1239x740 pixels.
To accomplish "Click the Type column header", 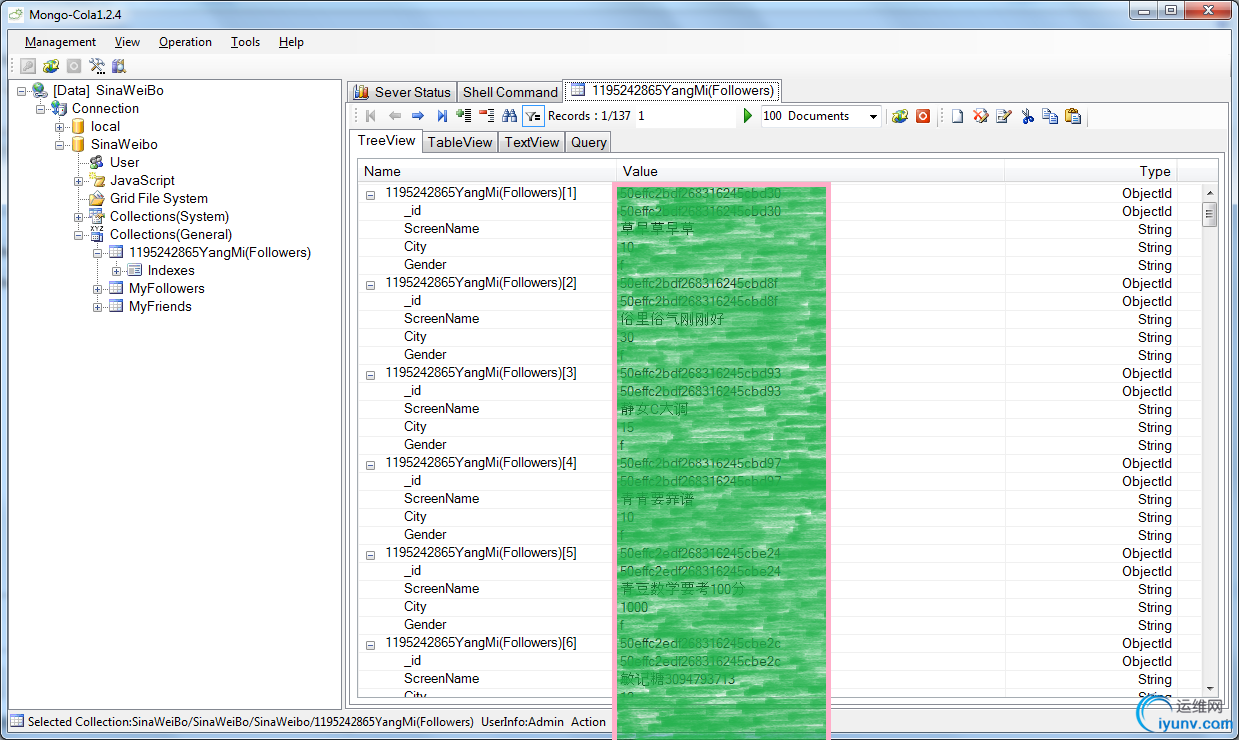I will (1091, 171).
